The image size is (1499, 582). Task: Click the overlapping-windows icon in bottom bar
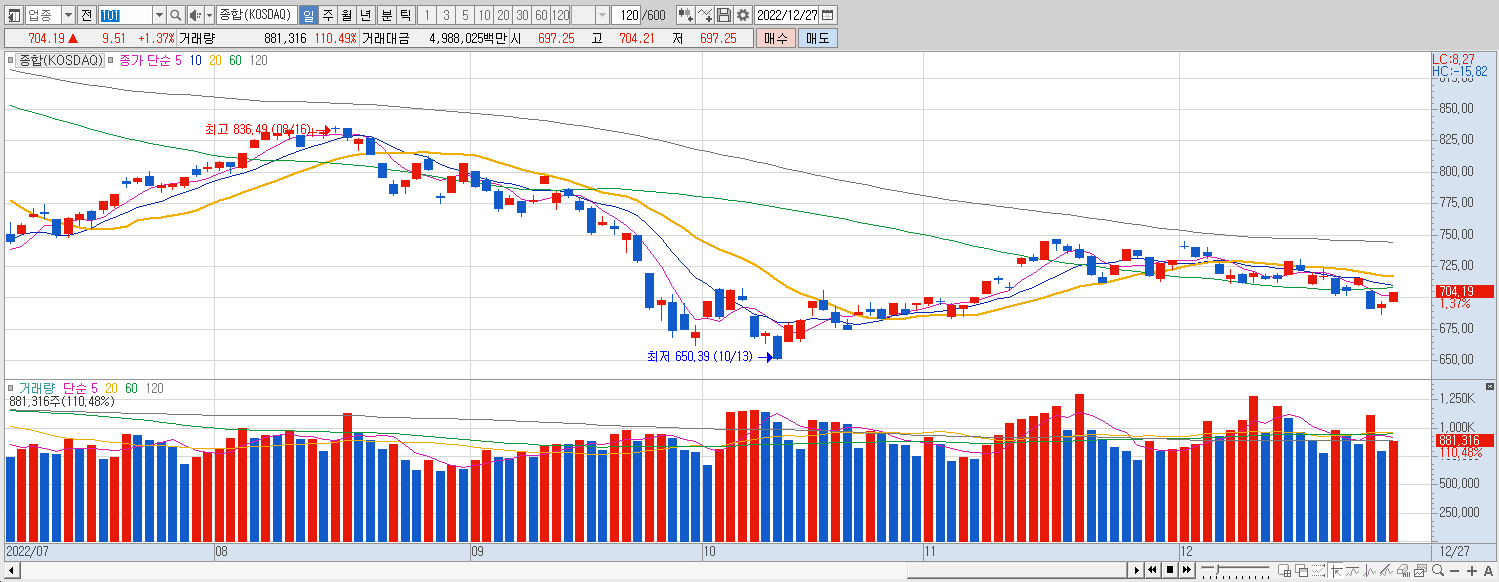tap(1301, 571)
